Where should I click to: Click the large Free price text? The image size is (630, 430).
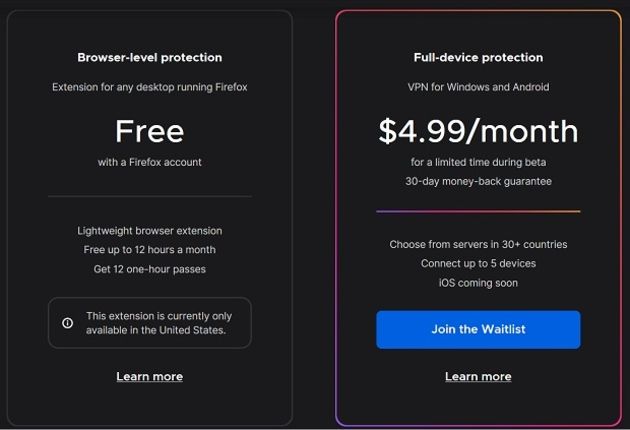click(x=149, y=131)
